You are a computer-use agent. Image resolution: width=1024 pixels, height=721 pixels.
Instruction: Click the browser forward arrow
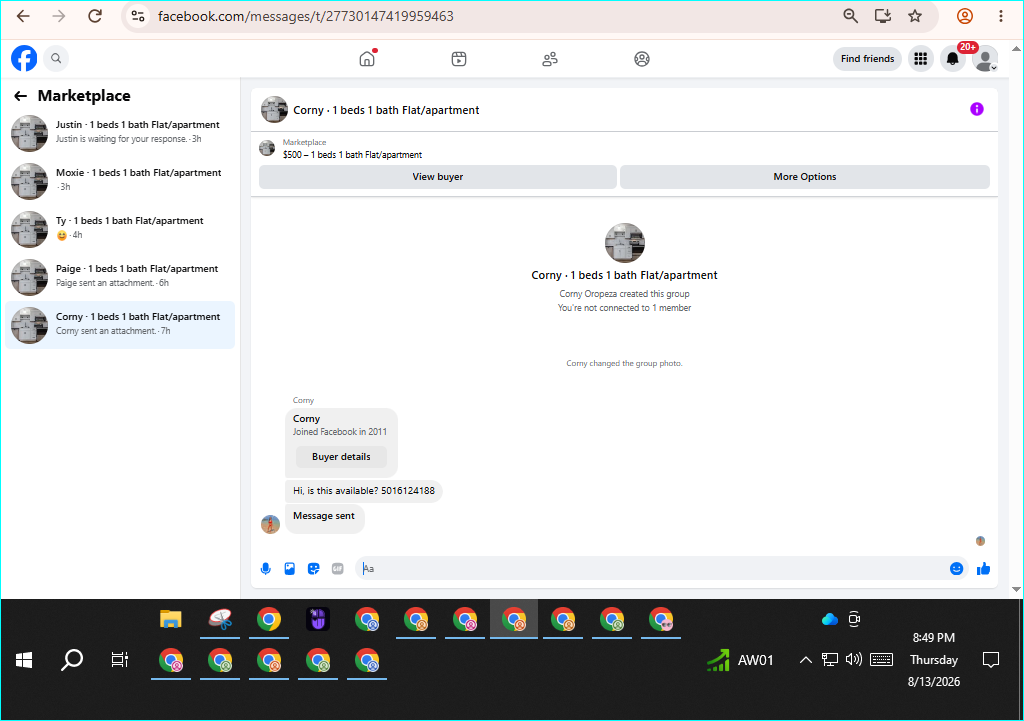[59, 16]
